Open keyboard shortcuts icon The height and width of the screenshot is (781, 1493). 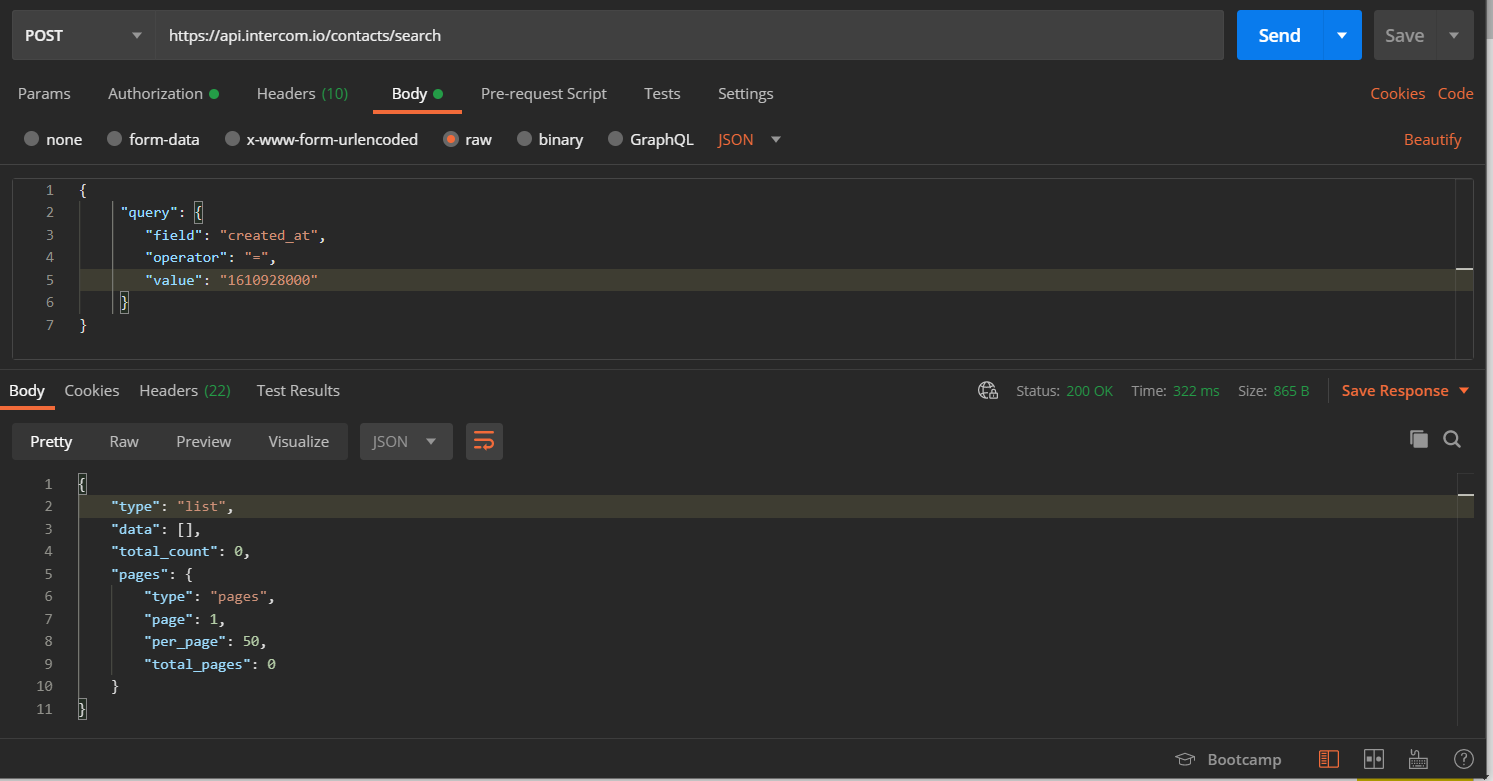(1418, 759)
